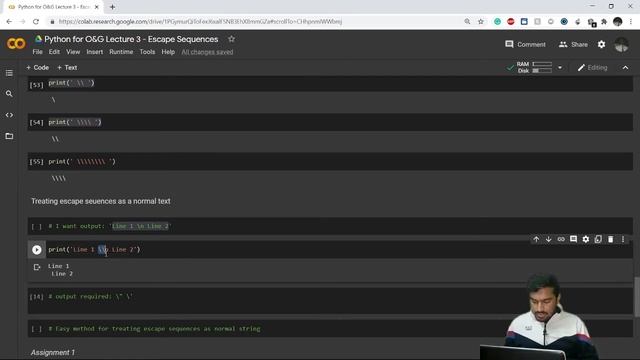Open the code snippets panel
The width and height of the screenshot is (640, 360).
click(9, 115)
